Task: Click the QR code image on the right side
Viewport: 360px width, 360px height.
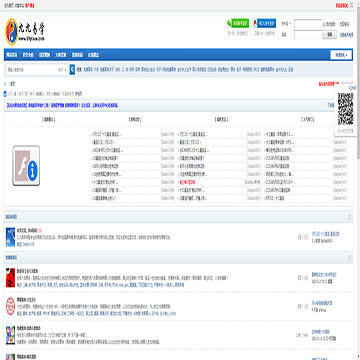Action: [345, 109]
